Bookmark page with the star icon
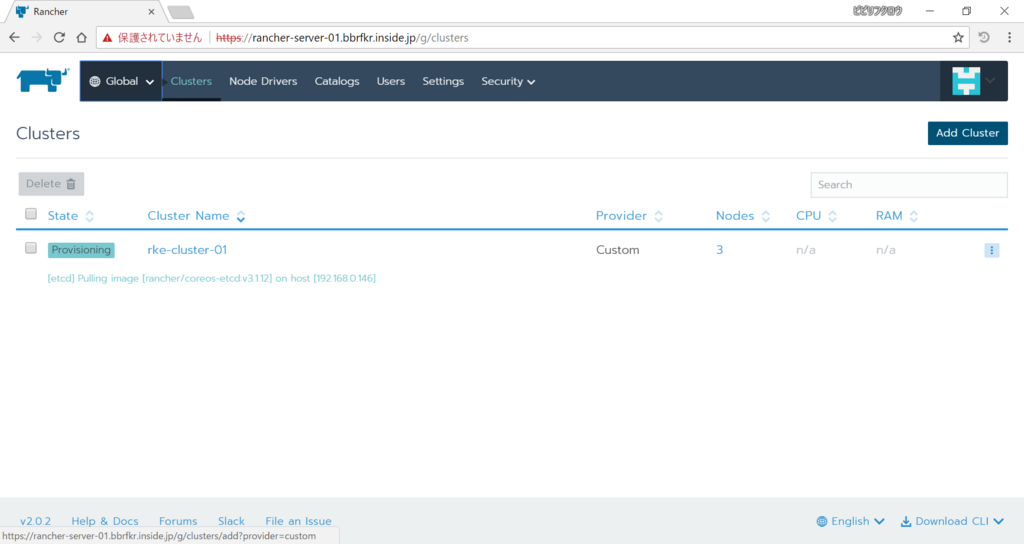The height and width of the screenshot is (544, 1024). 958,38
